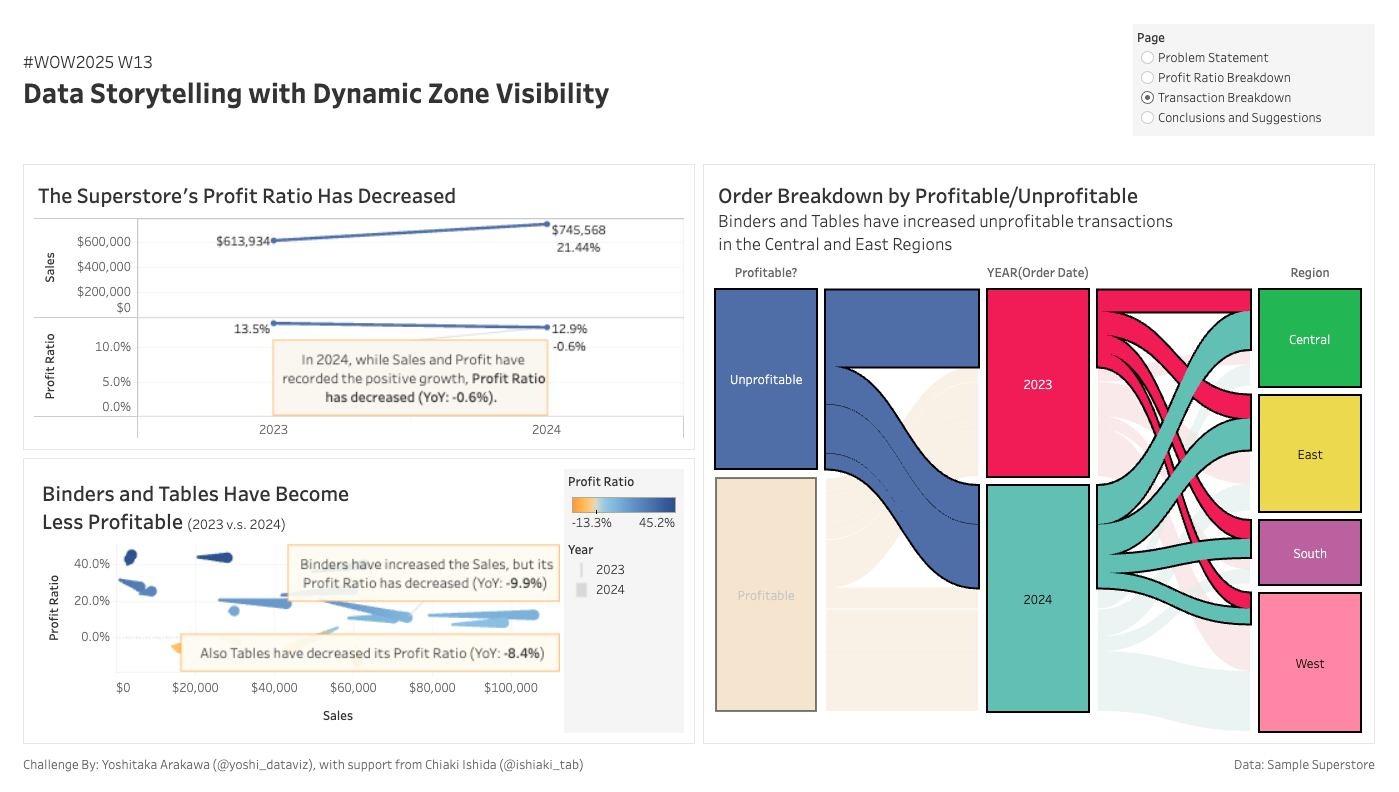This screenshot has height=792, width=1399.
Task: Click the Binders Profit Ratio annotation box
Action: click(424, 573)
